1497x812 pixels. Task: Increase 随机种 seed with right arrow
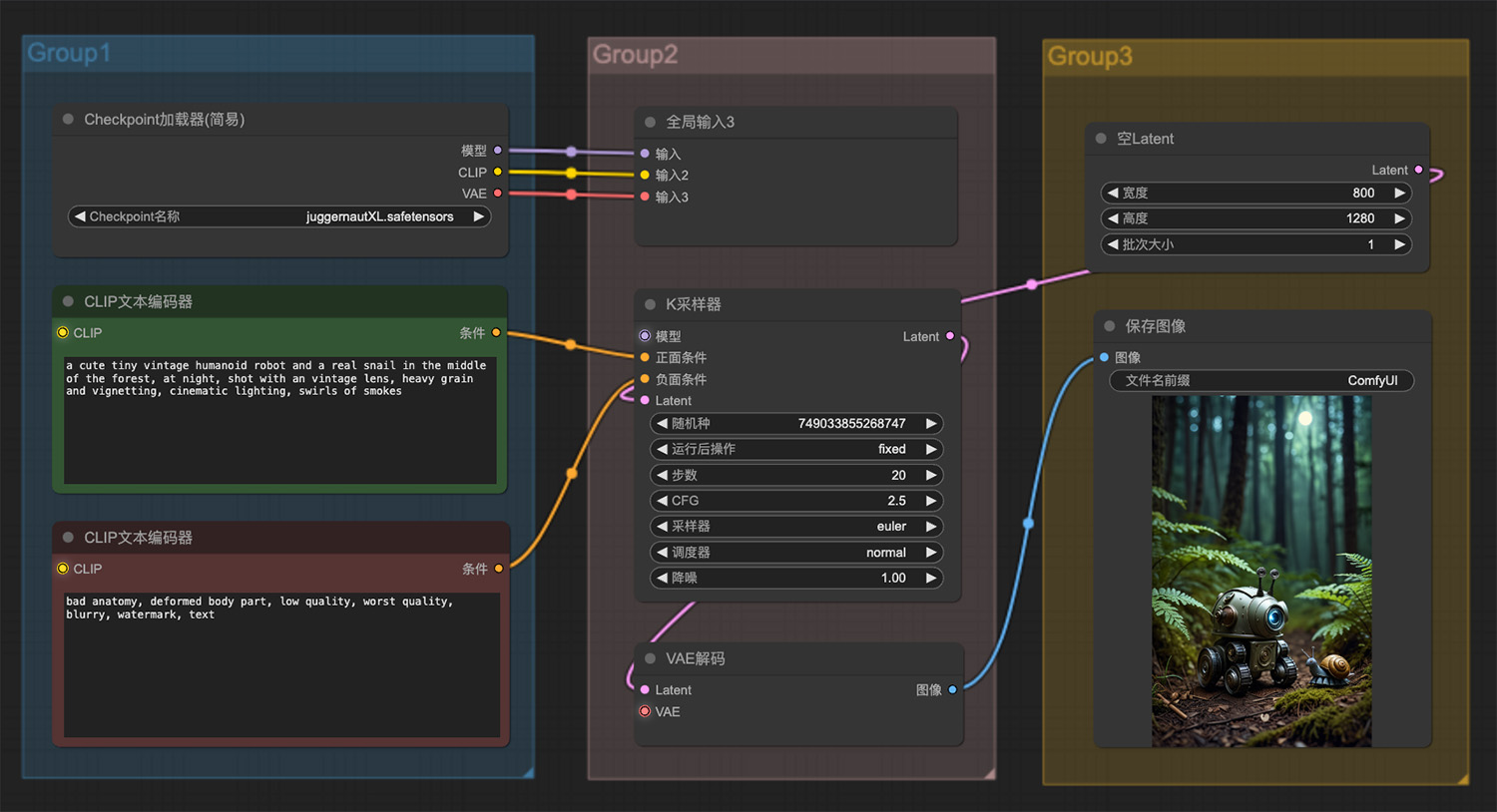930,423
